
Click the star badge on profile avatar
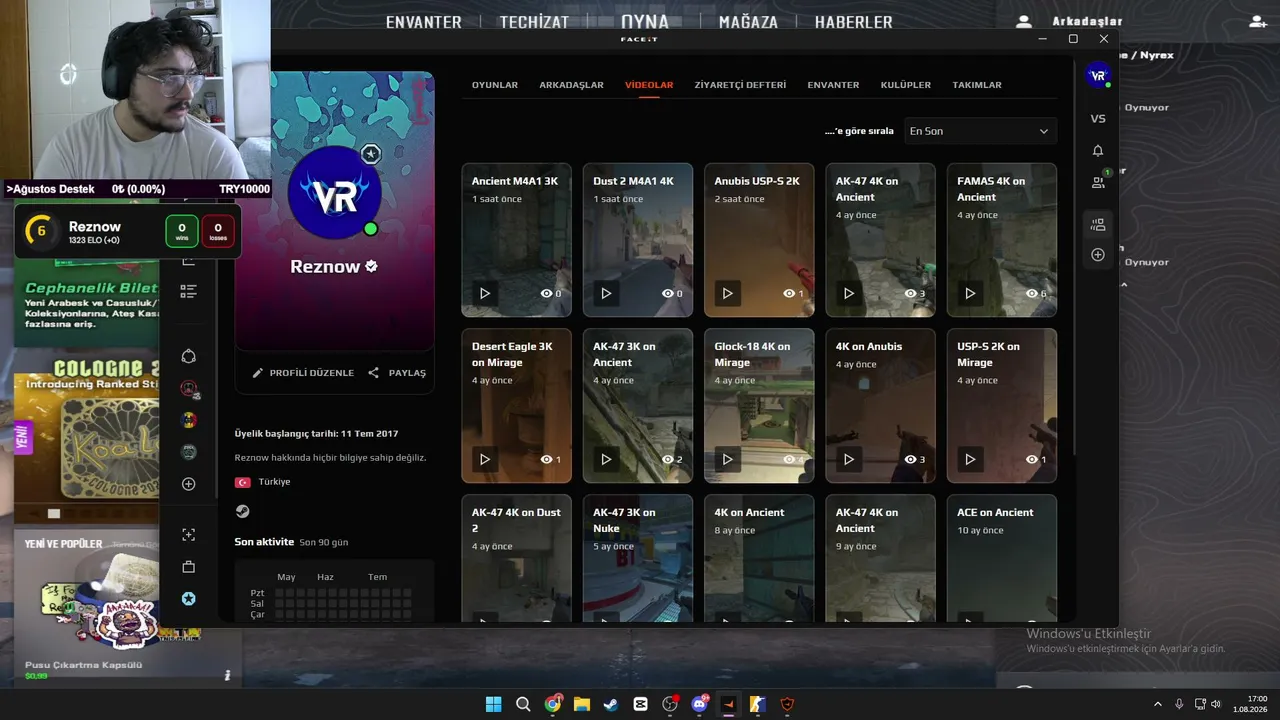click(x=371, y=154)
